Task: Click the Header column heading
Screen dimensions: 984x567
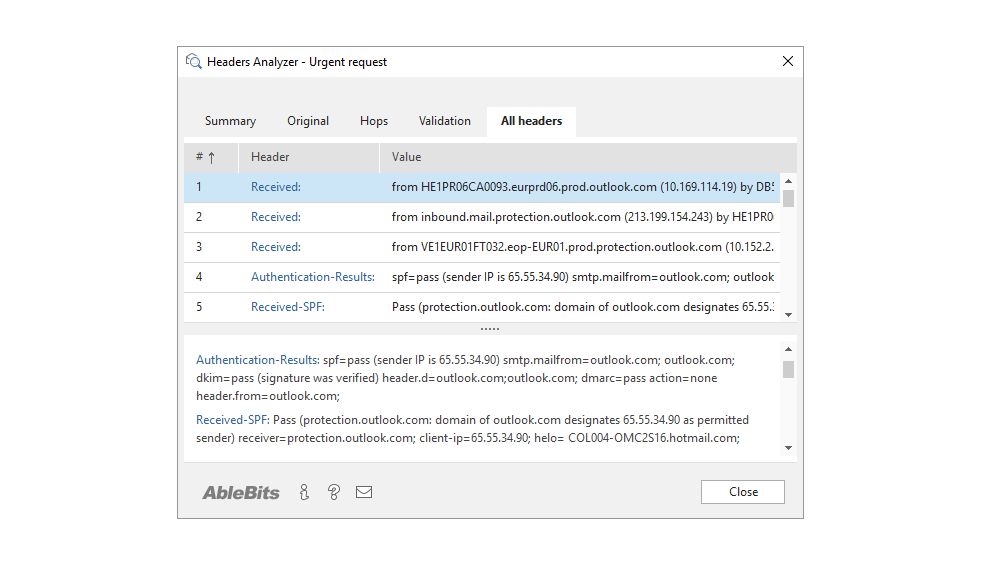Action: coord(309,157)
